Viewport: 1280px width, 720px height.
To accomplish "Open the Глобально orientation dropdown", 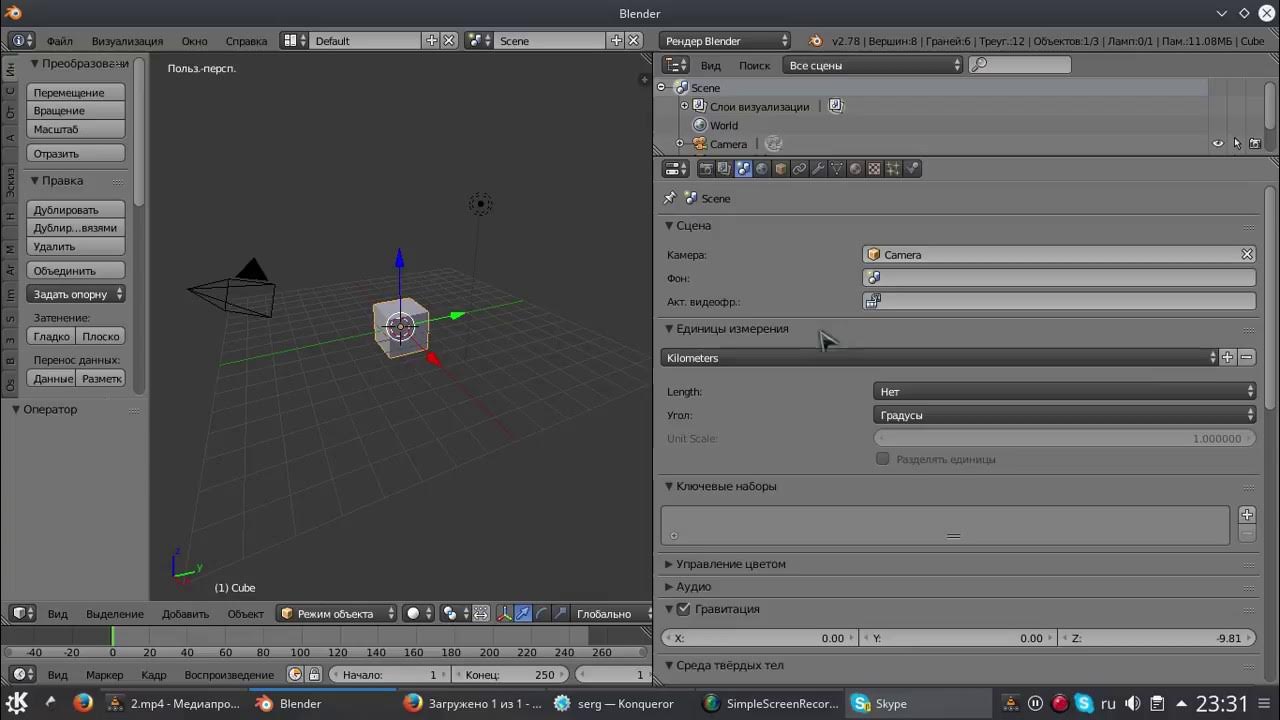I will (x=612, y=614).
